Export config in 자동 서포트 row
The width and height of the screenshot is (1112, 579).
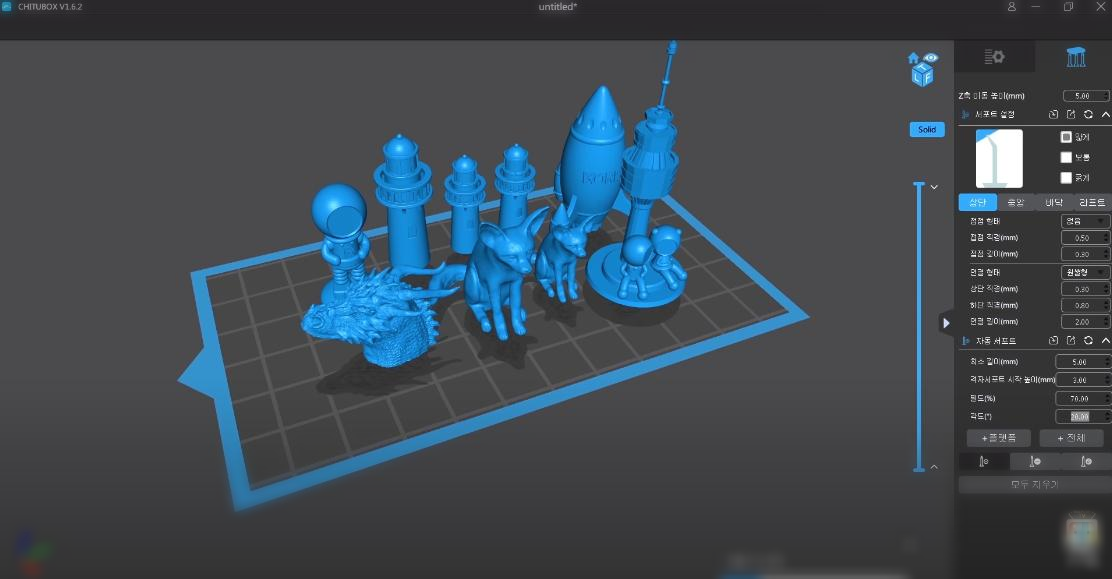click(x=1071, y=341)
